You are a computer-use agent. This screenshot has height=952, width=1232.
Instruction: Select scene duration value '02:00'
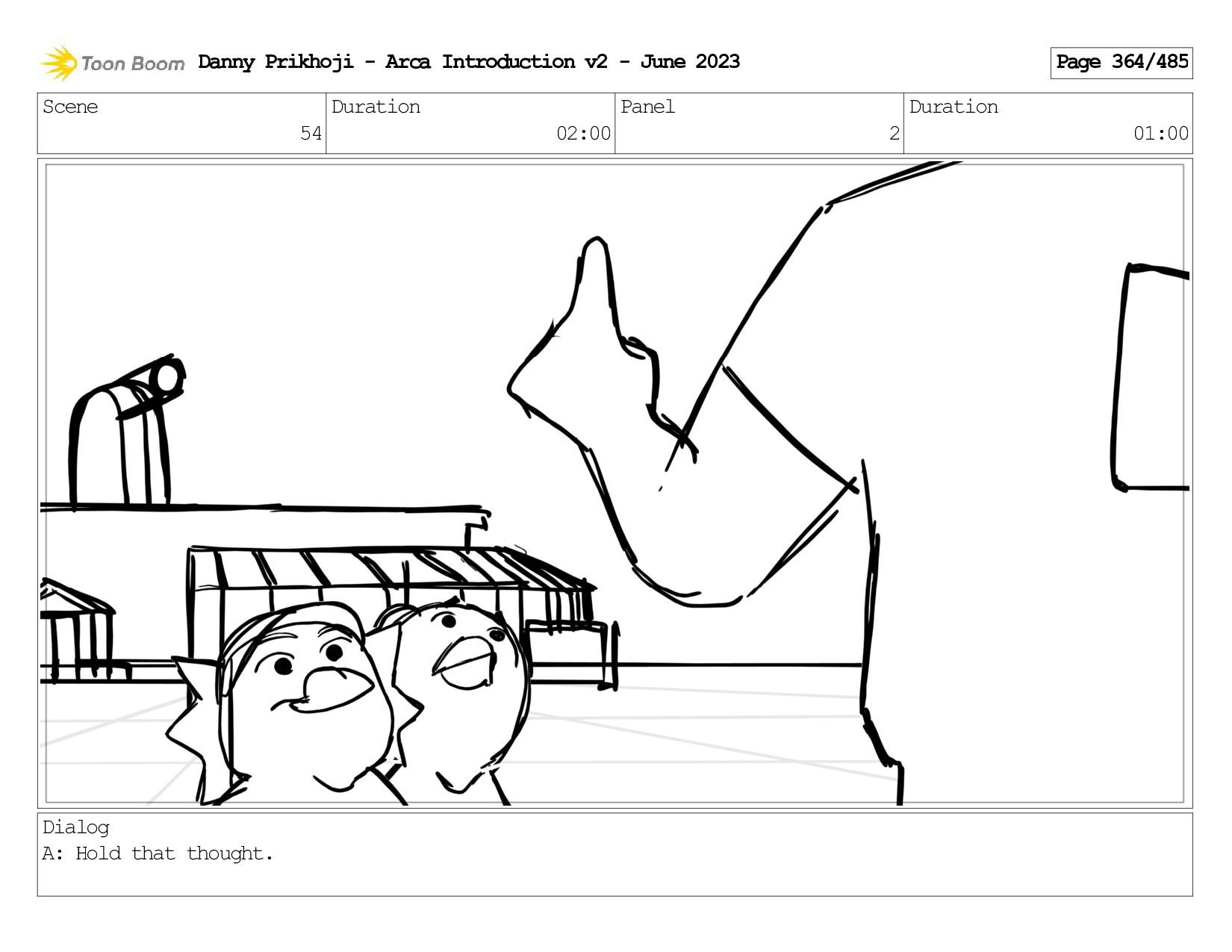tap(583, 134)
